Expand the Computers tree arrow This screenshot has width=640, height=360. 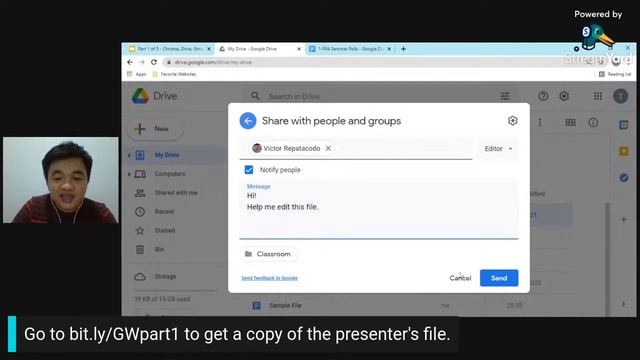pyautogui.click(x=129, y=174)
